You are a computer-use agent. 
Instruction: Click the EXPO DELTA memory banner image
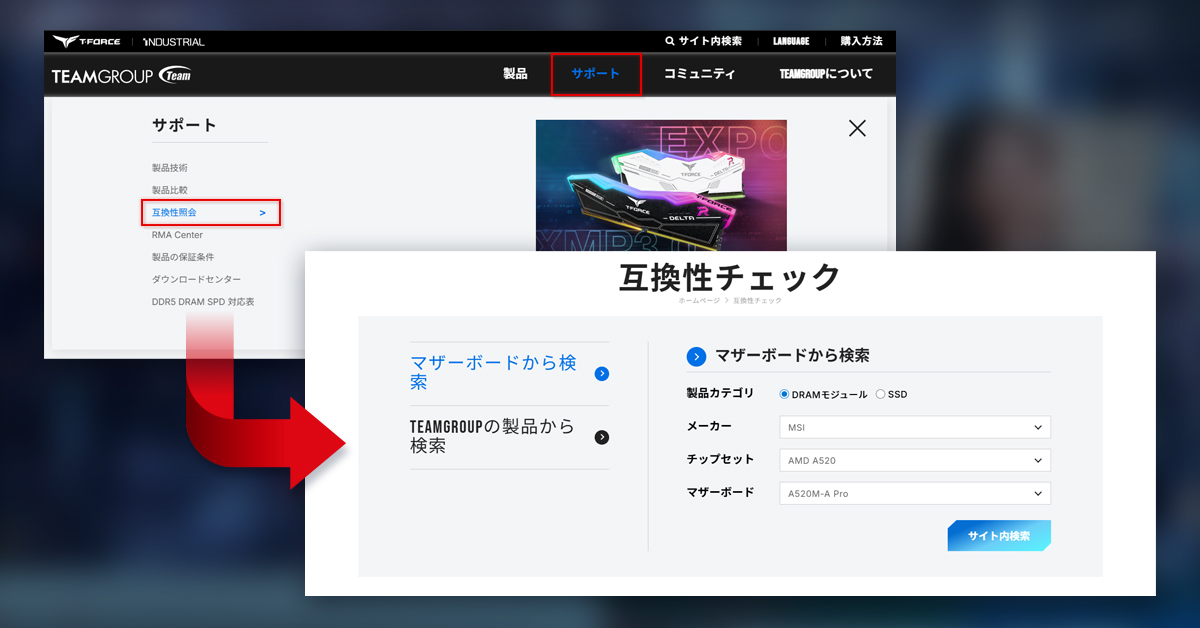click(x=661, y=185)
